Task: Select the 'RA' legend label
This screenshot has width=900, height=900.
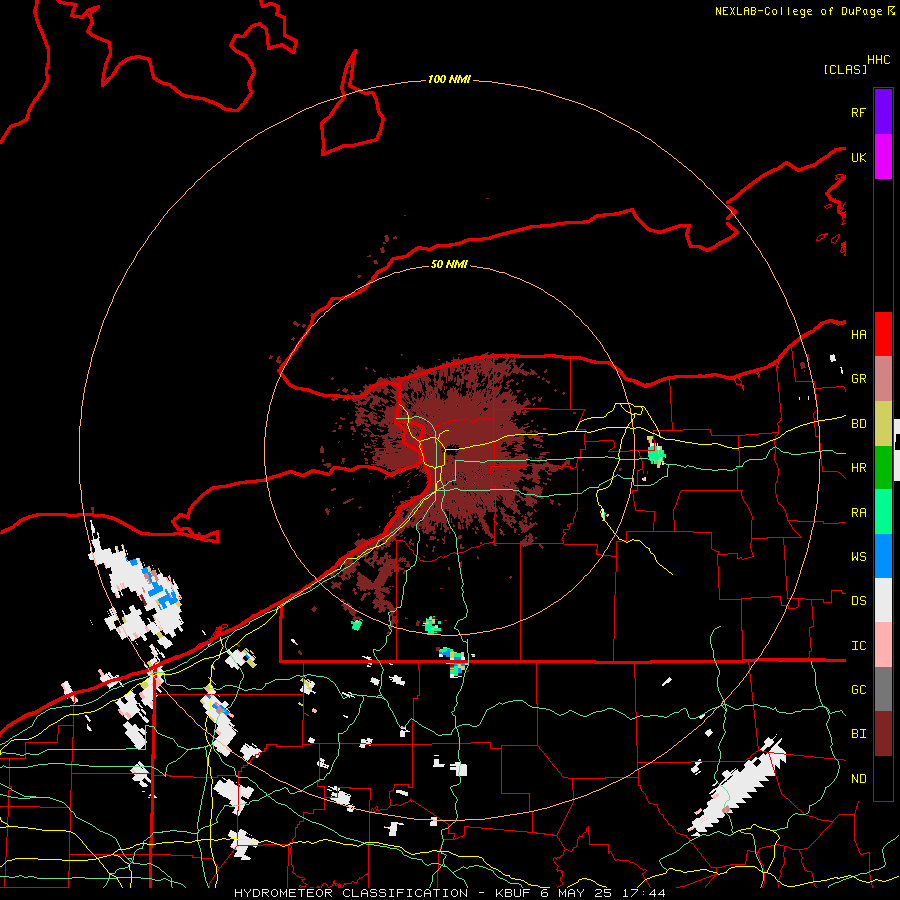Action: click(858, 513)
